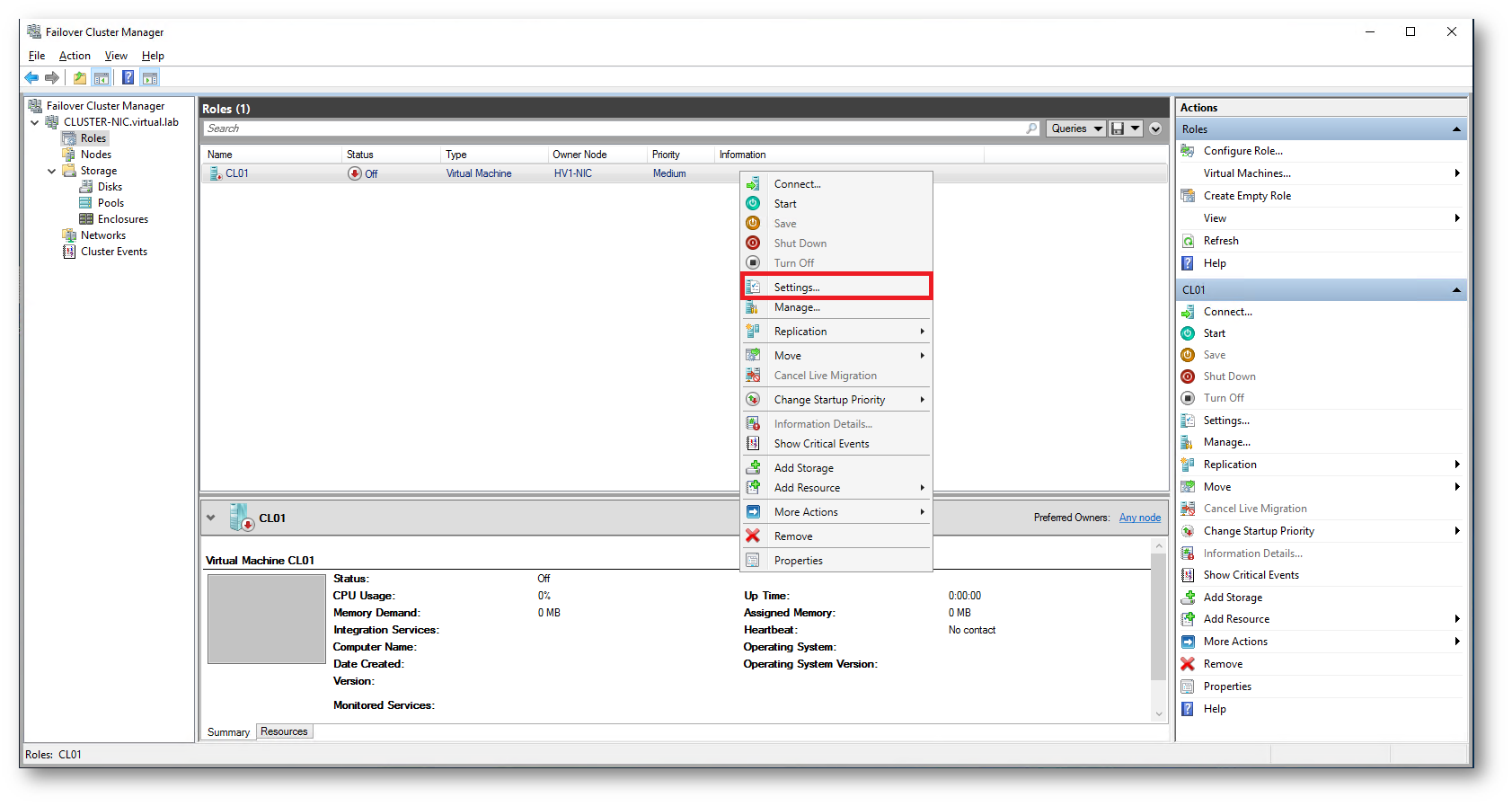1512x806 pixels.
Task: Click the blue Help toolbar icon
Action: click(x=128, y=78)
